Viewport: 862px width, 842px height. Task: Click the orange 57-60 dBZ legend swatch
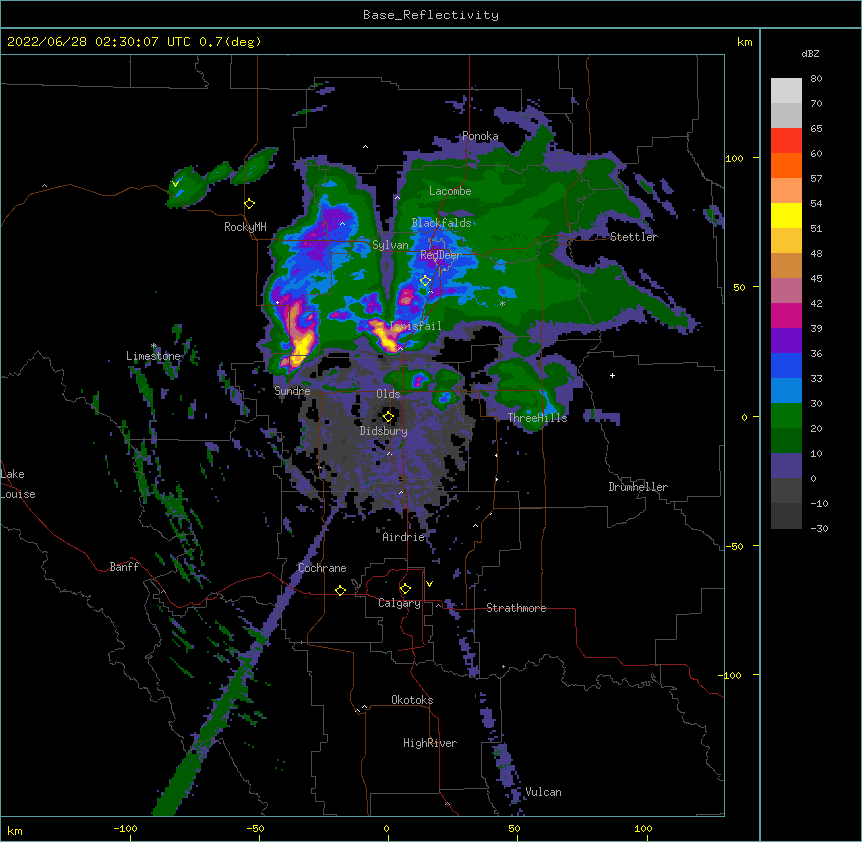(x=786, y=165)
